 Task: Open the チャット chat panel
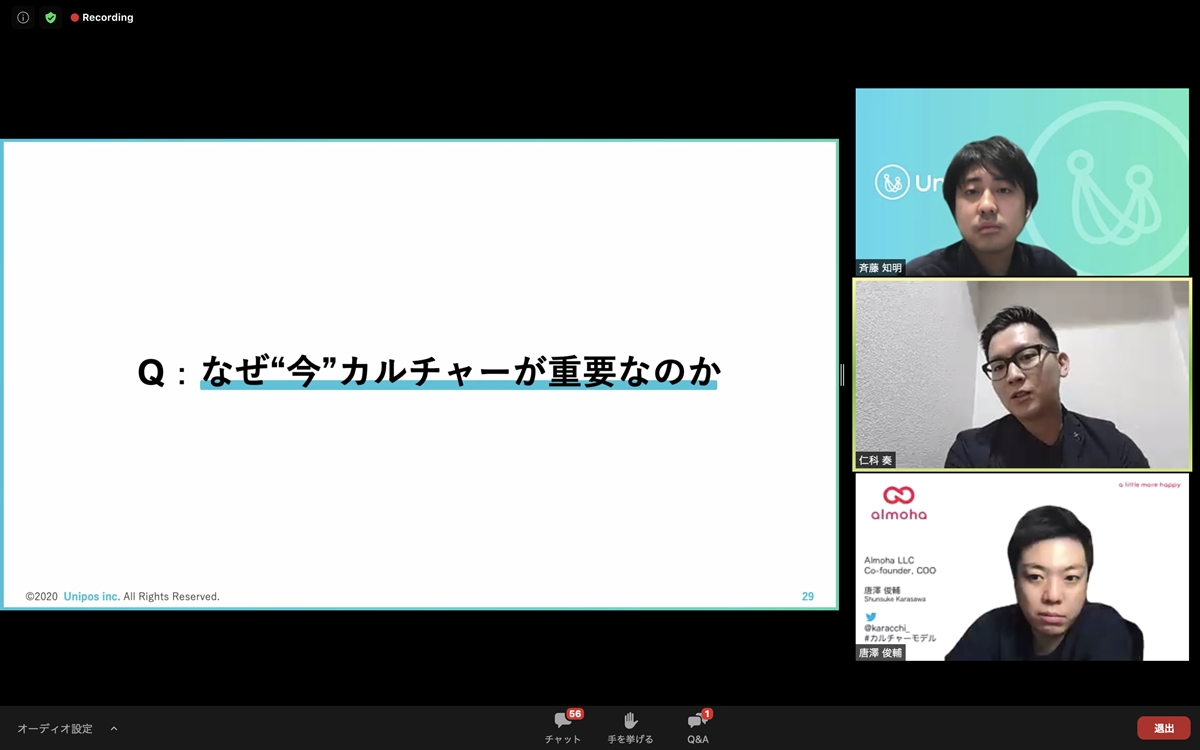(x=563, y=727)
